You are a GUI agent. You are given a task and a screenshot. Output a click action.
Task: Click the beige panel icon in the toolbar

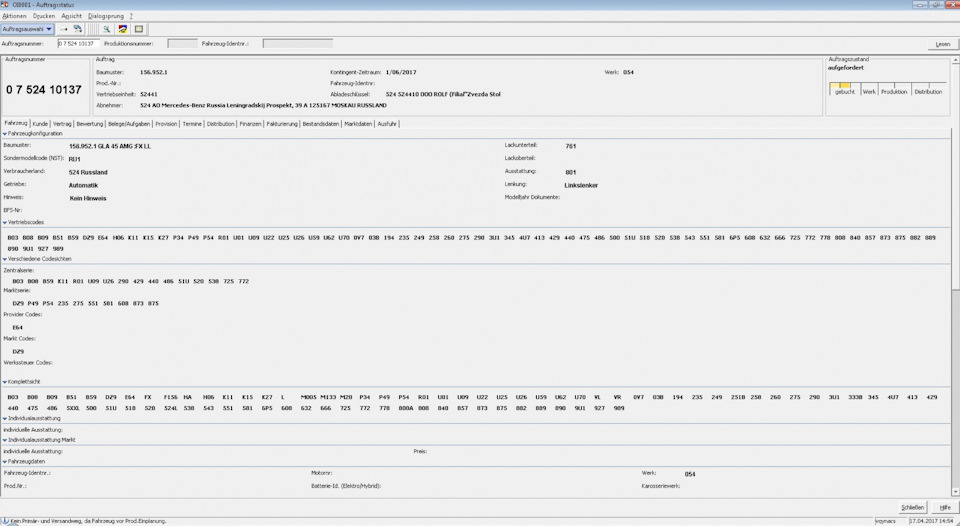pyautogui.click(x=138, y=29)
